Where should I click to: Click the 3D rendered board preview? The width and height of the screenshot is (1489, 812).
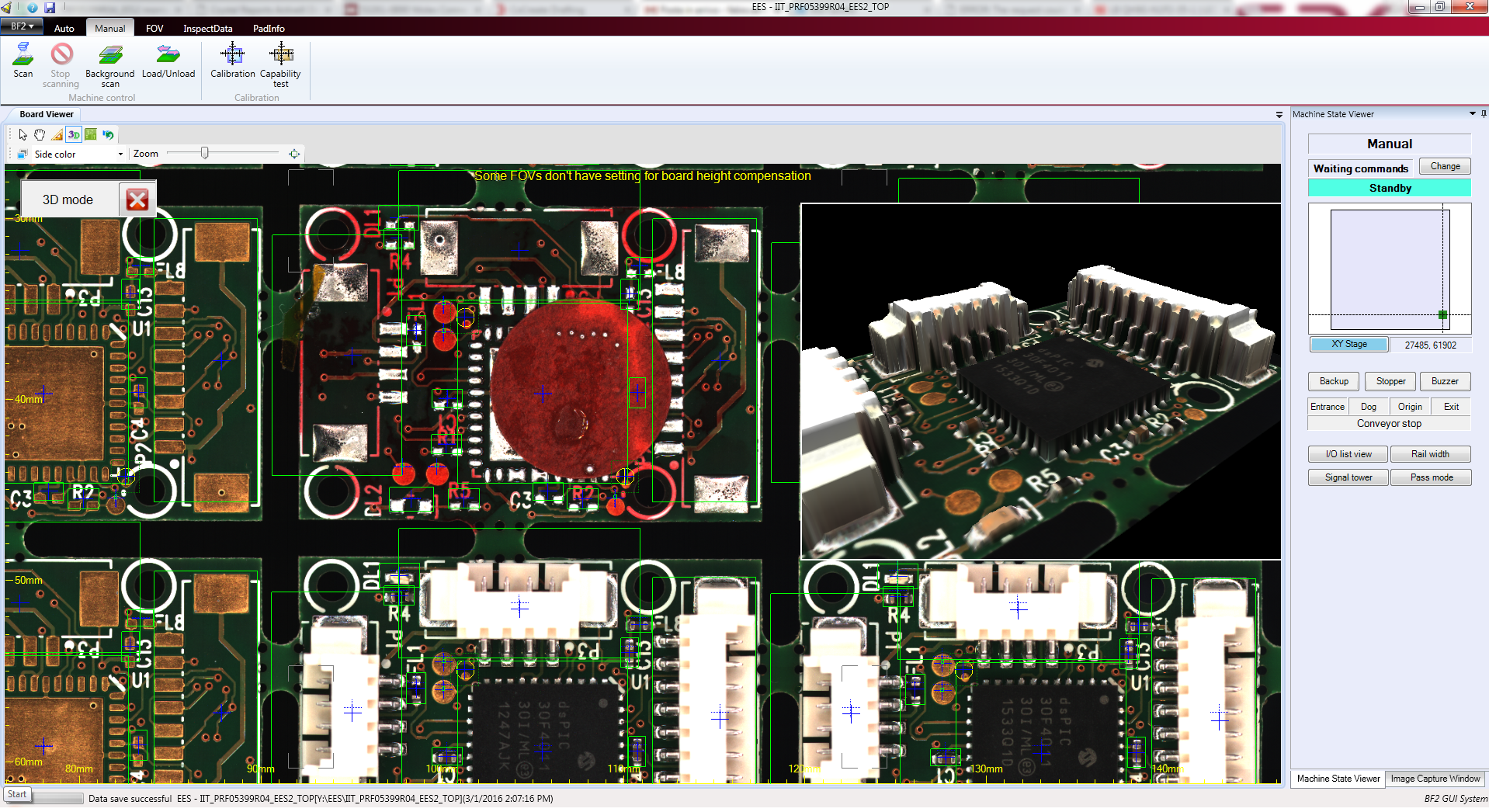tap(1040, 381)
